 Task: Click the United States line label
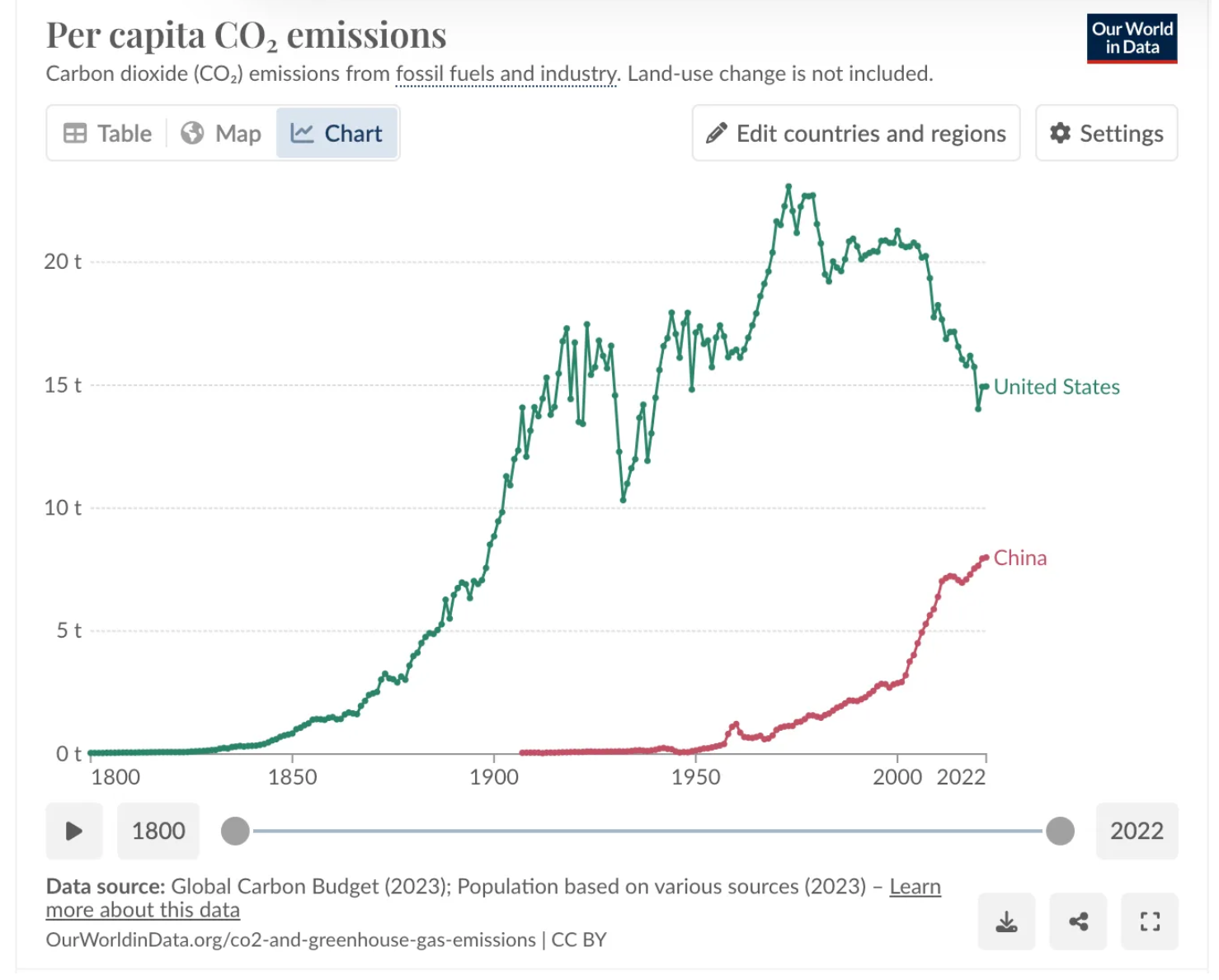point(1057,387)
